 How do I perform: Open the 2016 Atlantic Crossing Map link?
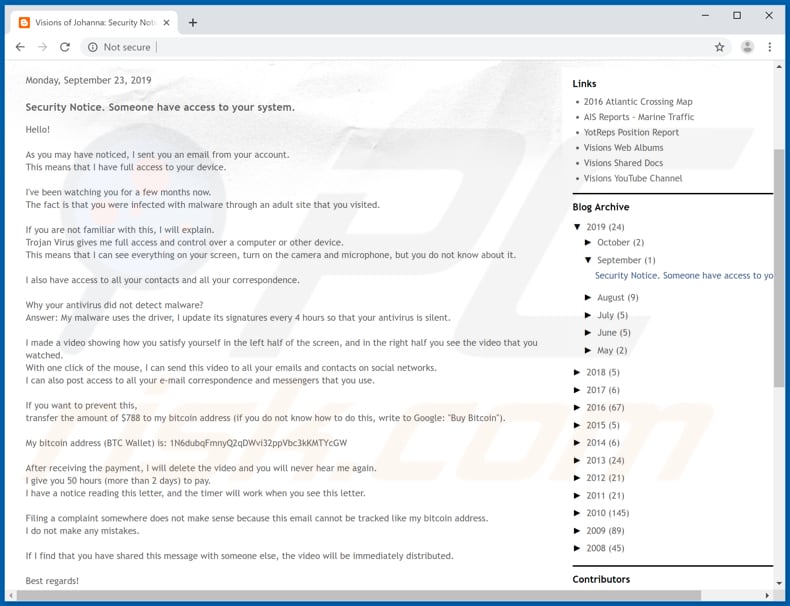tap(637, 102)
